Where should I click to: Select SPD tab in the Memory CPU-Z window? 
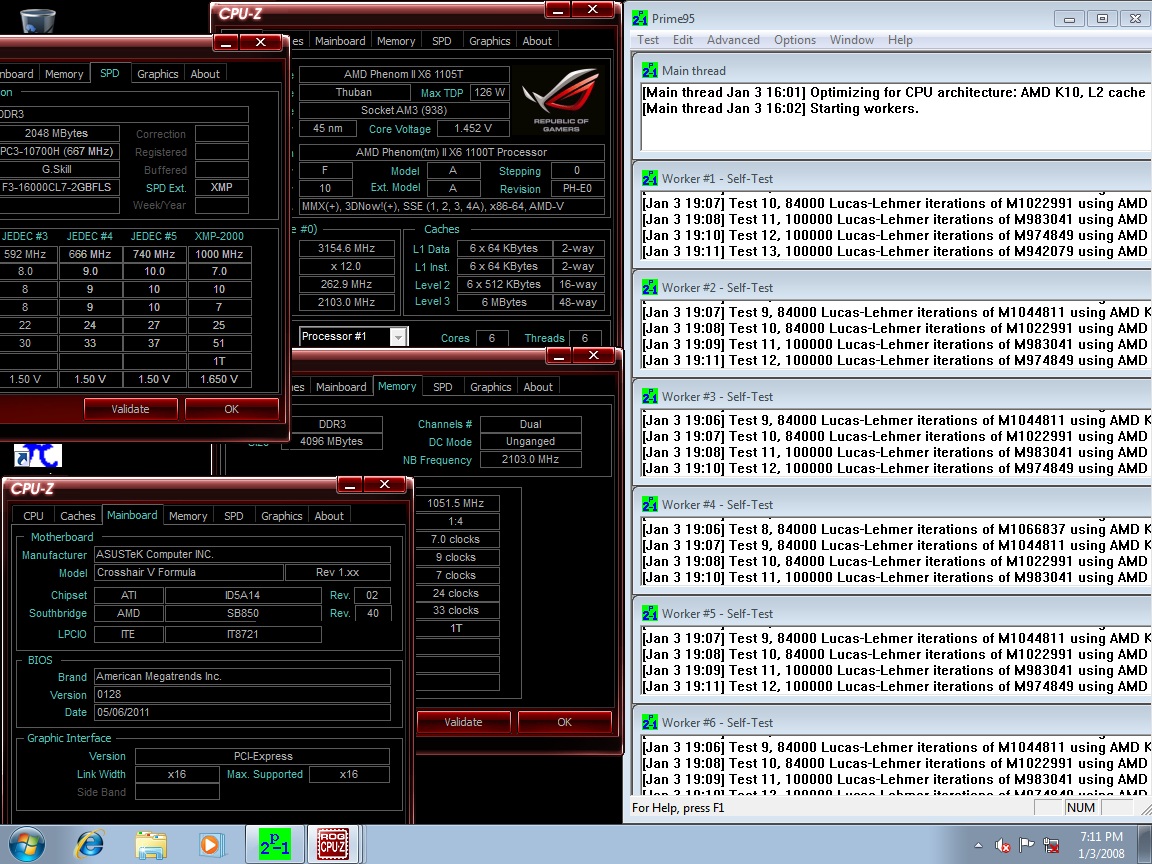tap(442, 386)
